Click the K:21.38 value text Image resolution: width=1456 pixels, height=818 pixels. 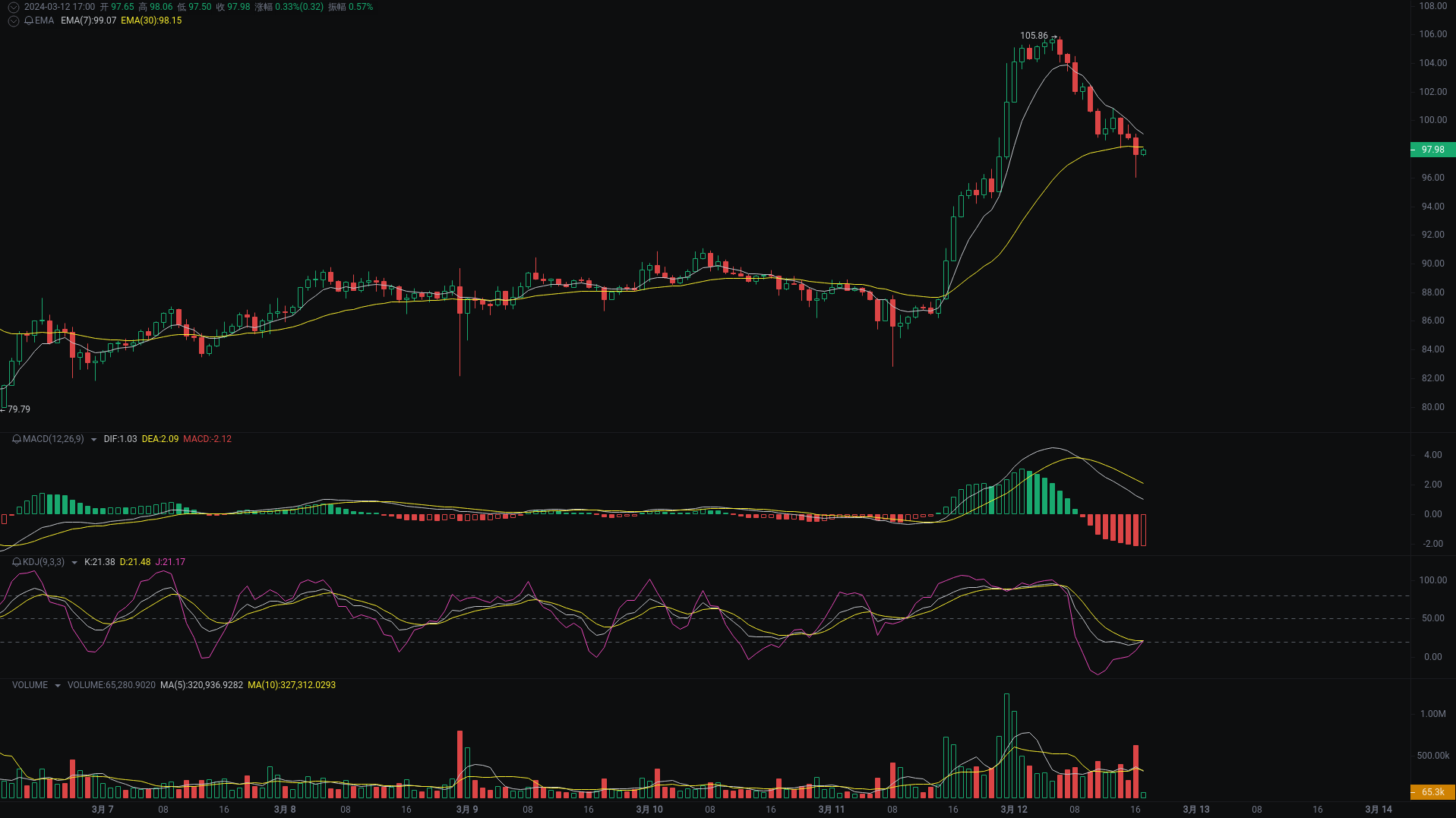click(99, 562)
